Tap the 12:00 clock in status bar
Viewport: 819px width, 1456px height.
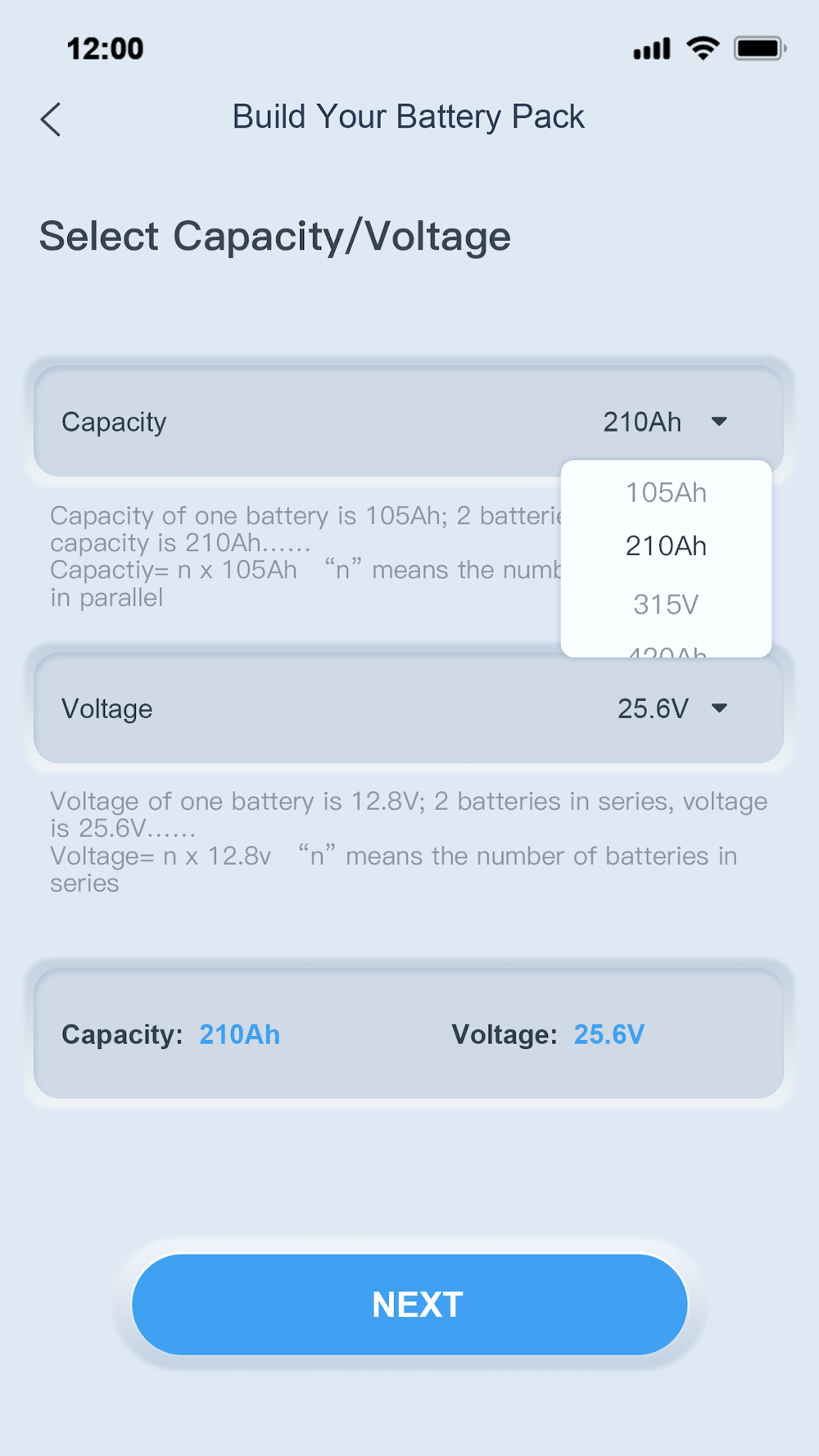pyautogui.click(x=105, y=49)
